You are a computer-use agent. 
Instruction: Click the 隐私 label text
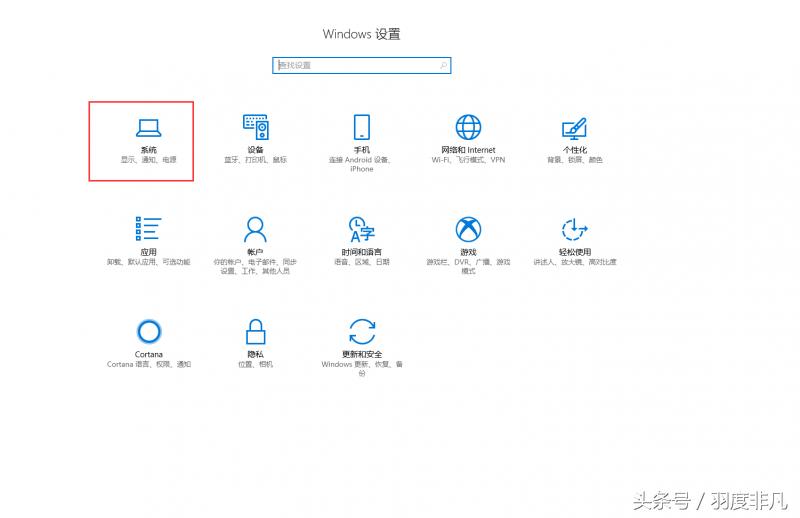click(x=256, y=354)
